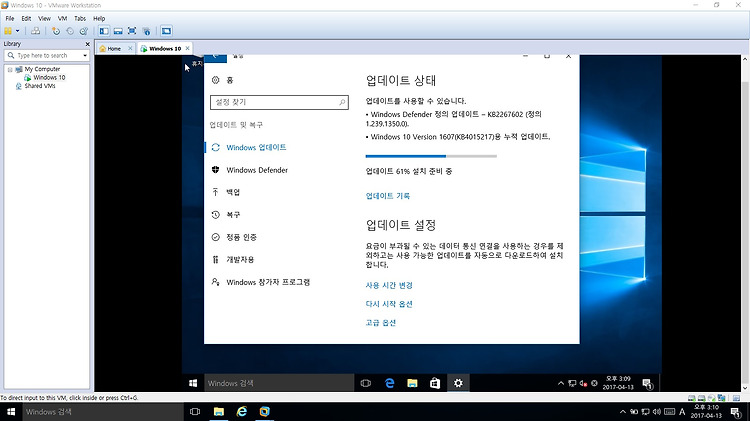Open the guest Action Center notification icon

(x=648, y=383)
